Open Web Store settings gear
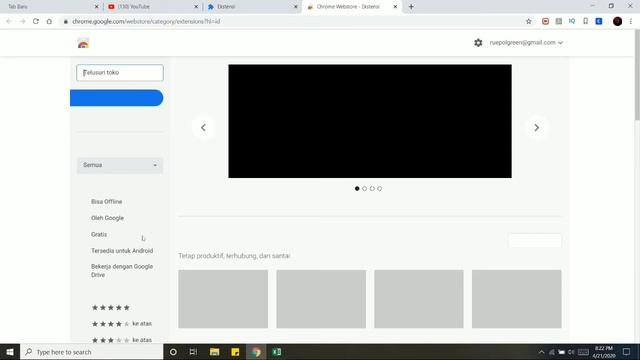This screenshot has height=360, width=640. click(478, 42)
